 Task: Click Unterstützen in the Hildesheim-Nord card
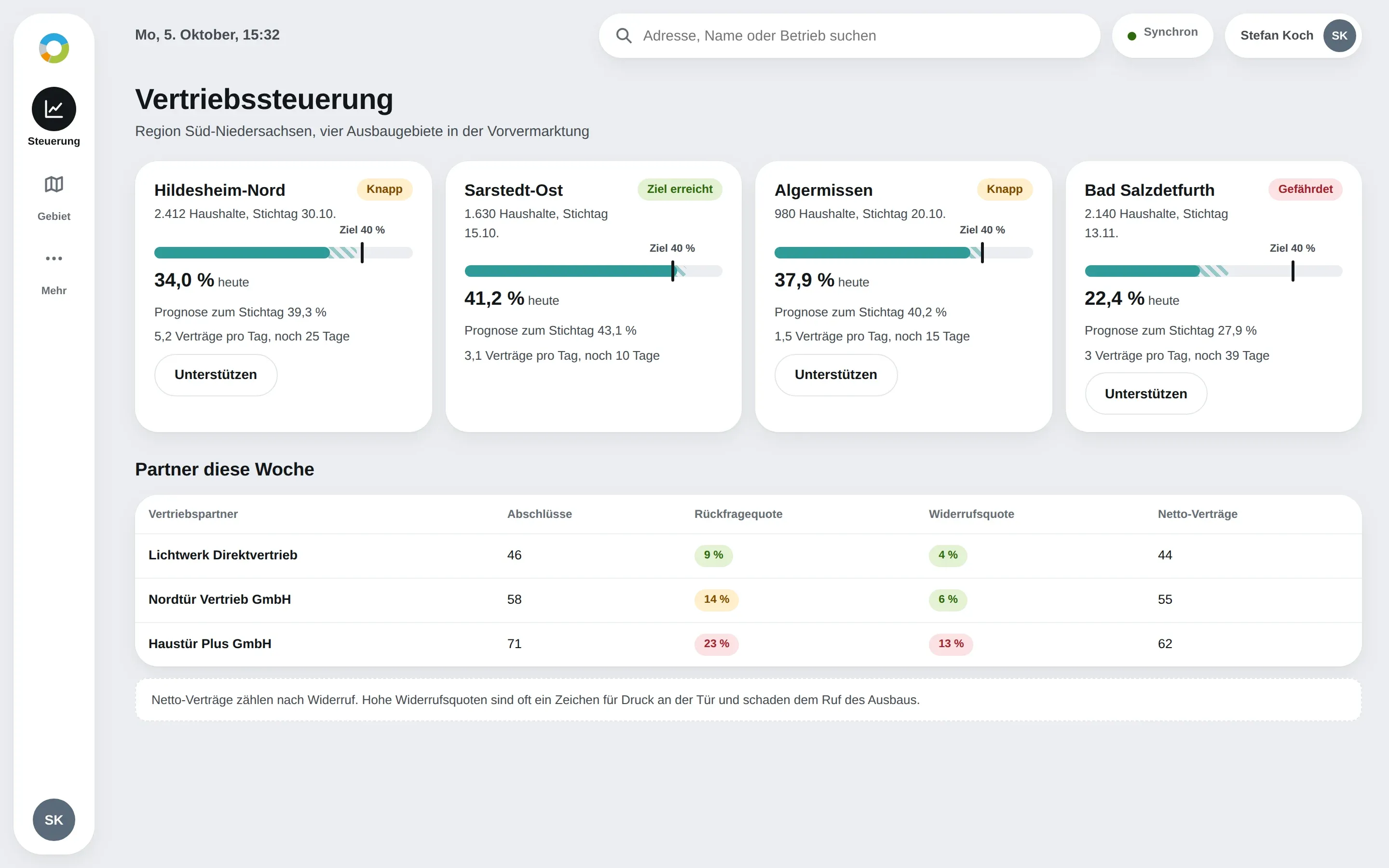point(216,375)
